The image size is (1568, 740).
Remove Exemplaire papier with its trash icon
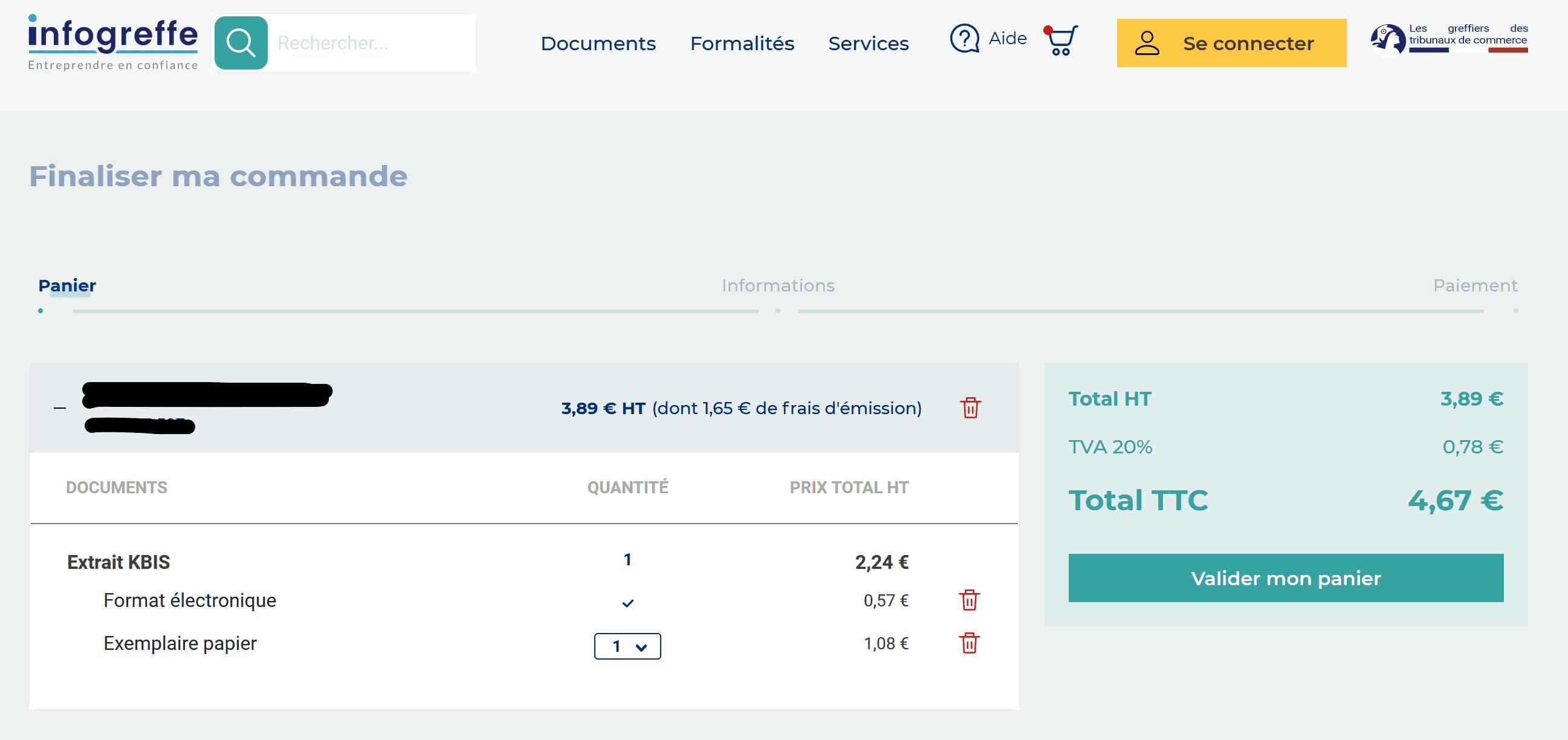[969, 643]
